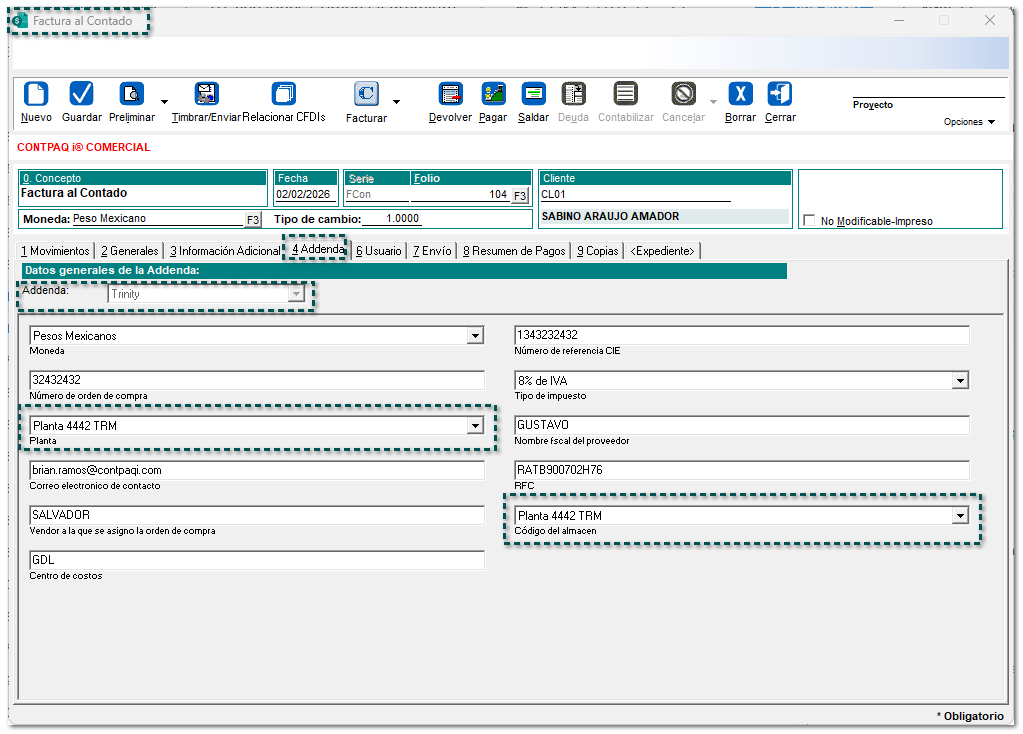1023x734 pixels.
Task: Open the Código del almacen dropdown
Action: tap(960, 516)
